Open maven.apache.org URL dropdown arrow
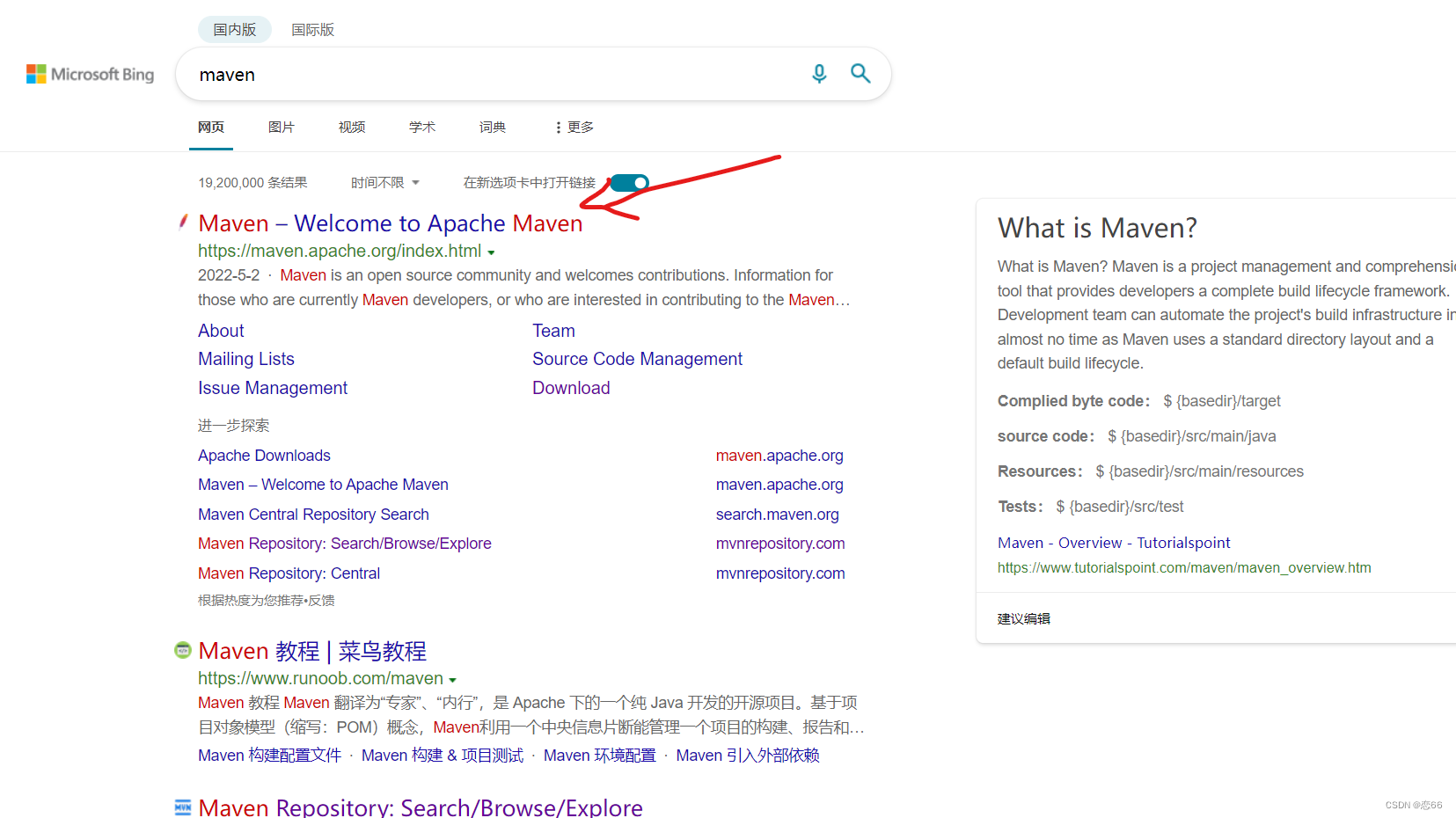Image resolution: width=1456 pixels, height=818 pixels. click(492, 252)
